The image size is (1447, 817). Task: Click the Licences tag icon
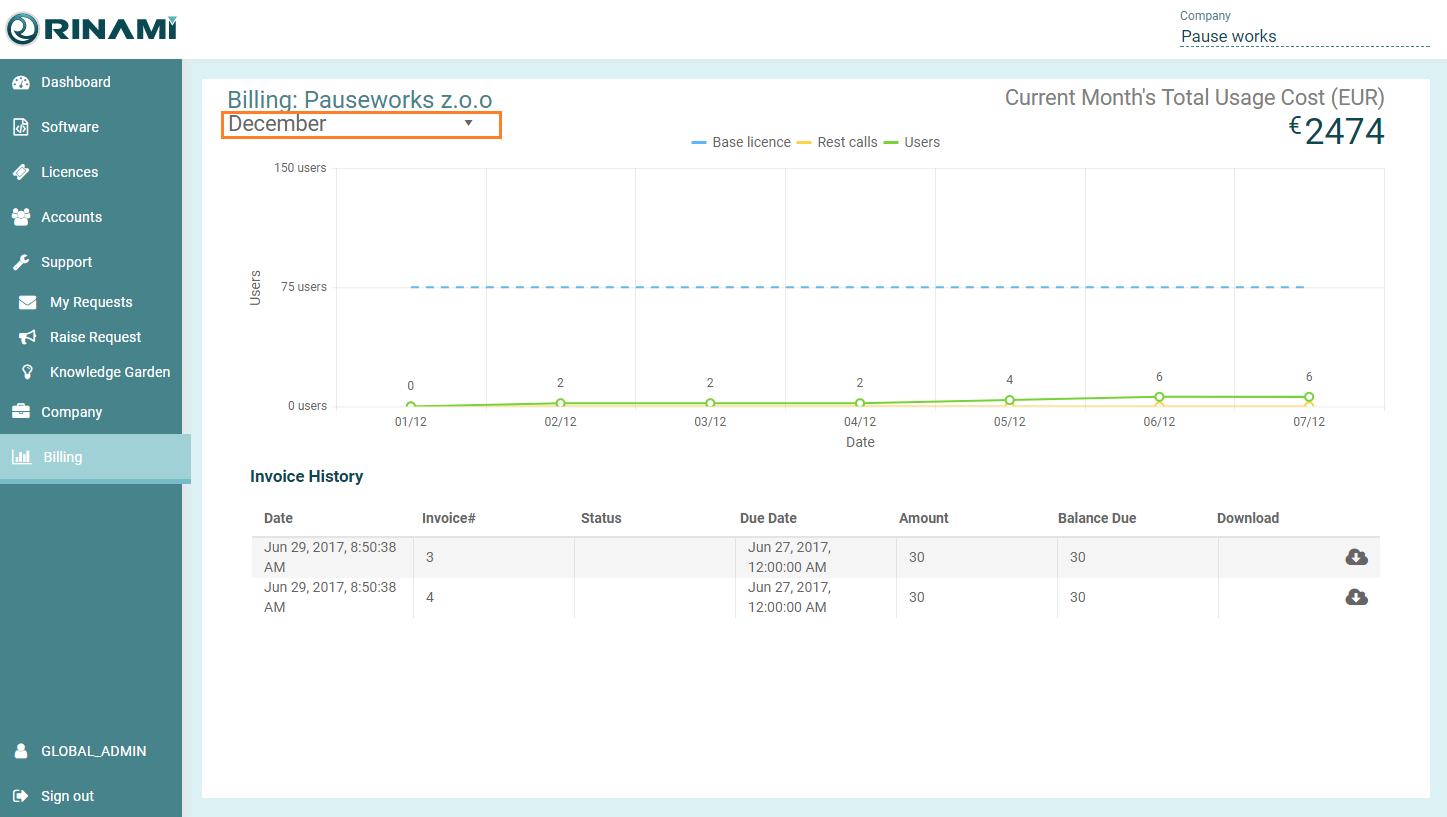tap(20, 172)
